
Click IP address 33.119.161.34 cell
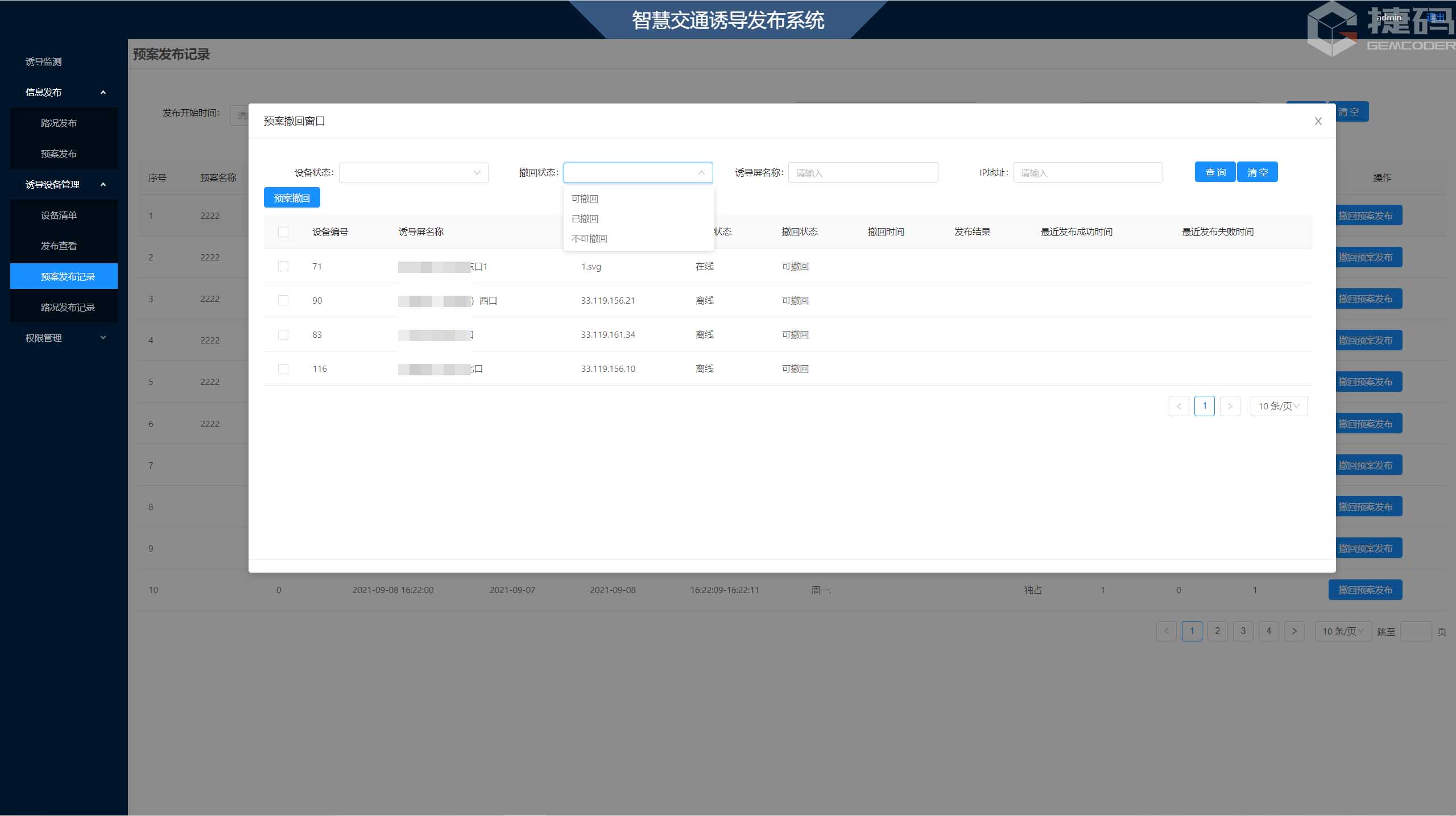608,334
